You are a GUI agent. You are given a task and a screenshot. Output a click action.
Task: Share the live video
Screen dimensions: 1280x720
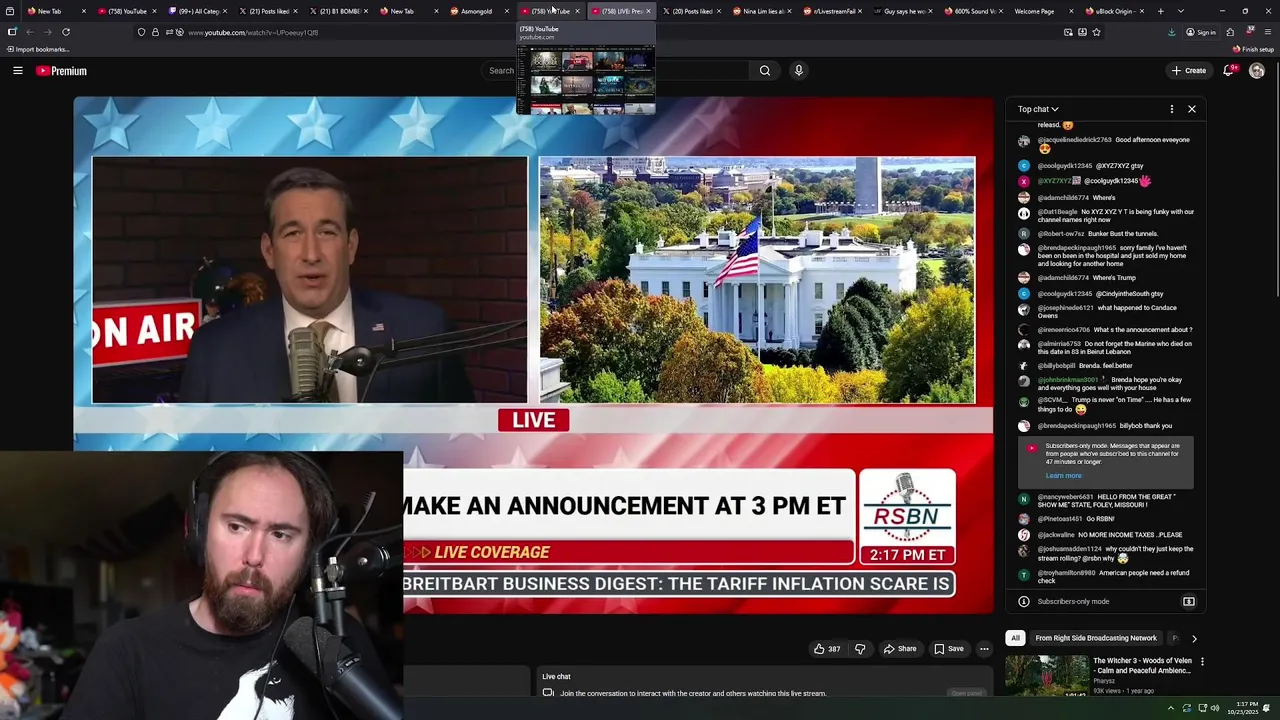tap(899, 649)
